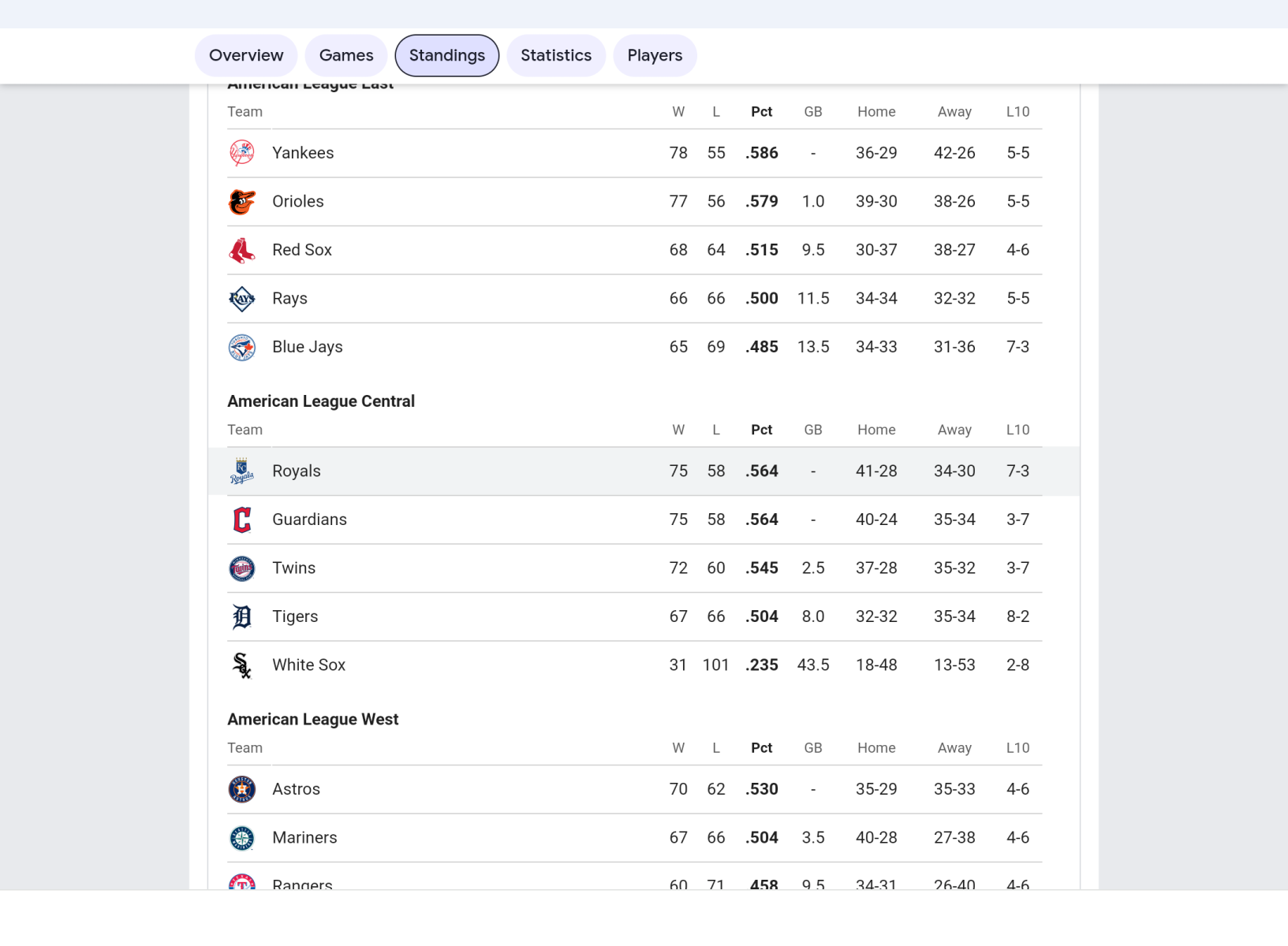The image size is (1288, 946).
Task: Click Tigers last ten record 8-2
Action: [1018, 616]
